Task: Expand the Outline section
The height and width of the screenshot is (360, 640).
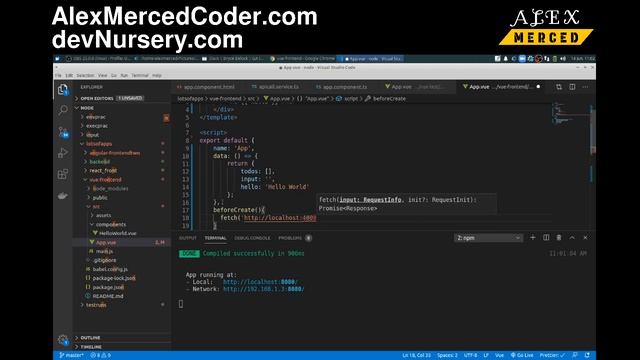Action: click(122, 338)
